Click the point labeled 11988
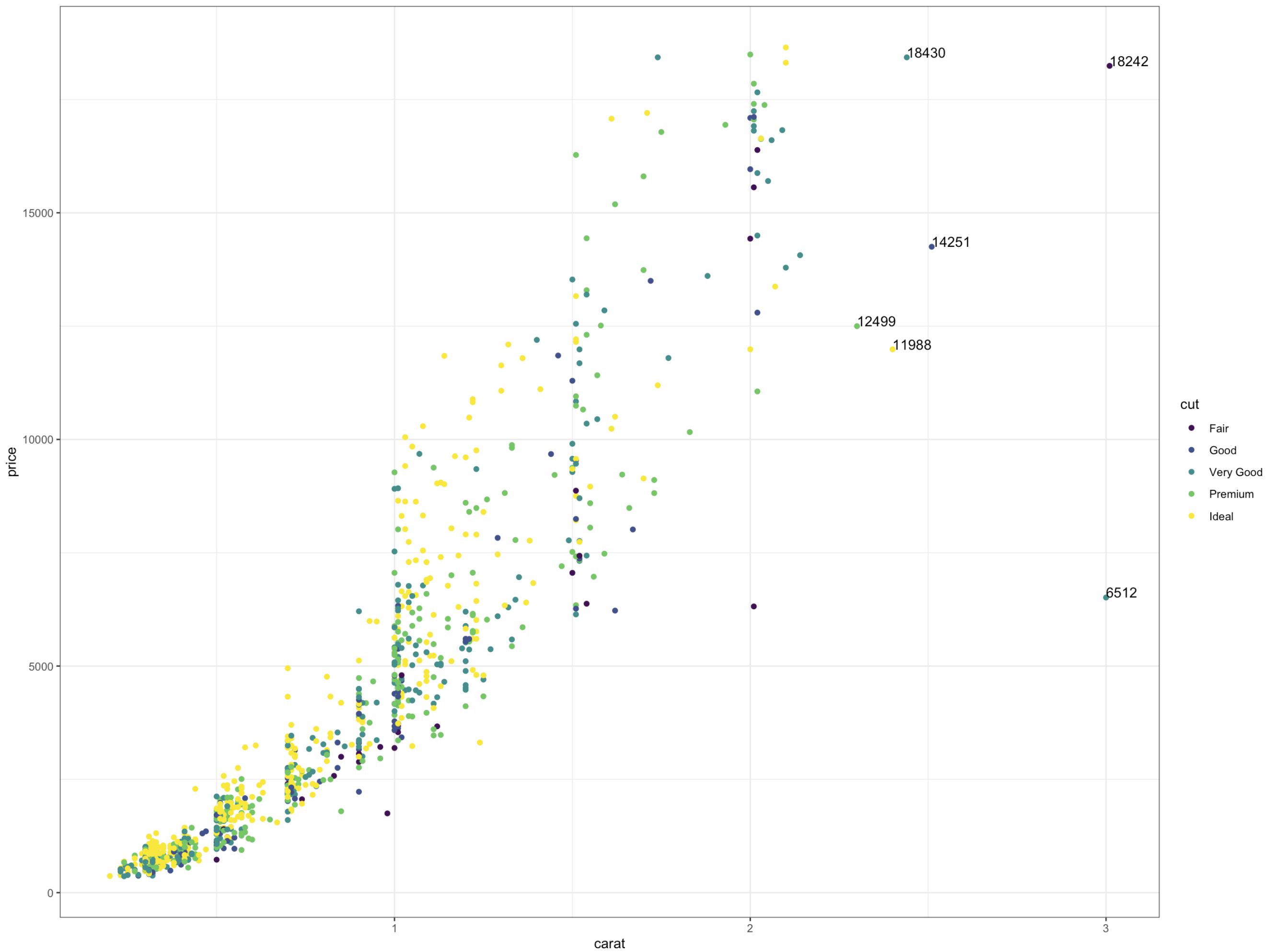The image size is (1275, 952). pyautogui.click(x=892, y=349)
